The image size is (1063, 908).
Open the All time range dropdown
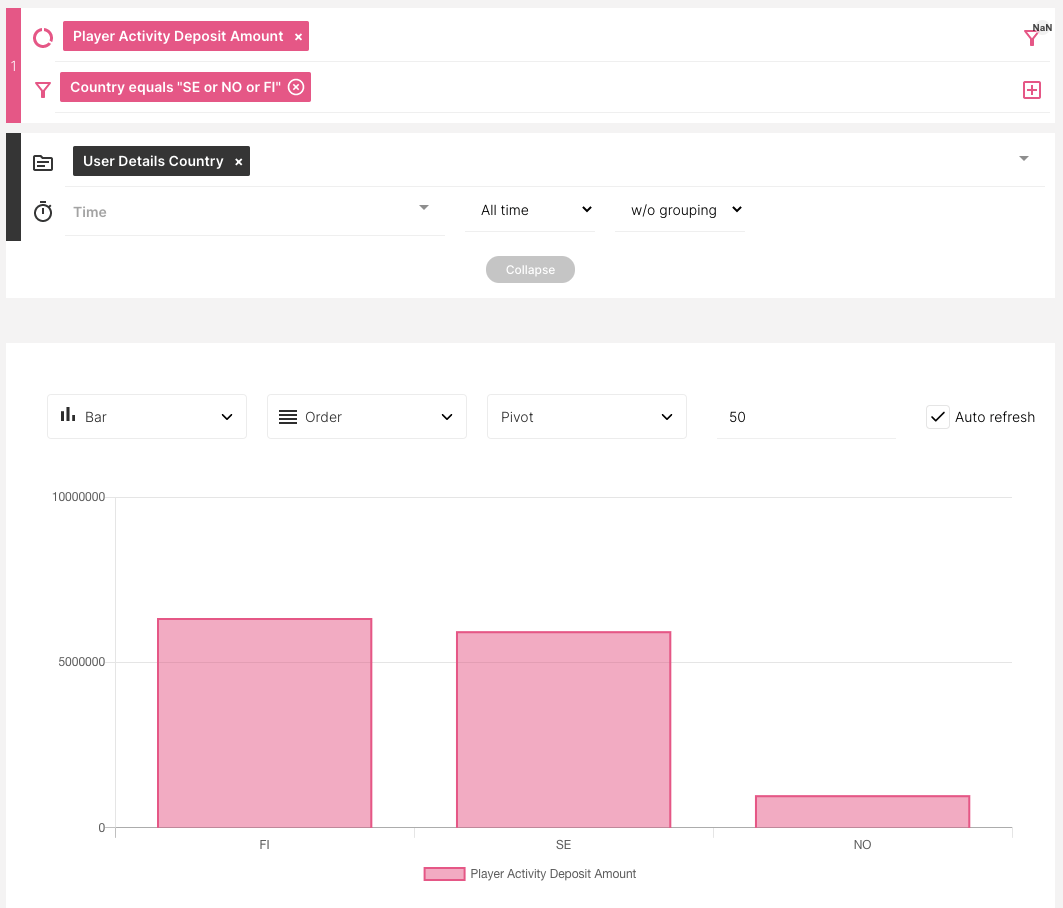click(530, 211)
